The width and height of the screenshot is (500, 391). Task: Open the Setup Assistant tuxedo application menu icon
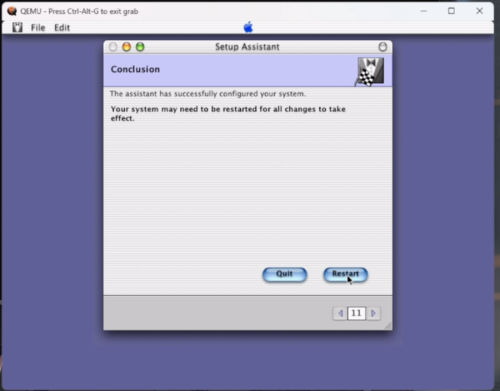coord(17,27)
